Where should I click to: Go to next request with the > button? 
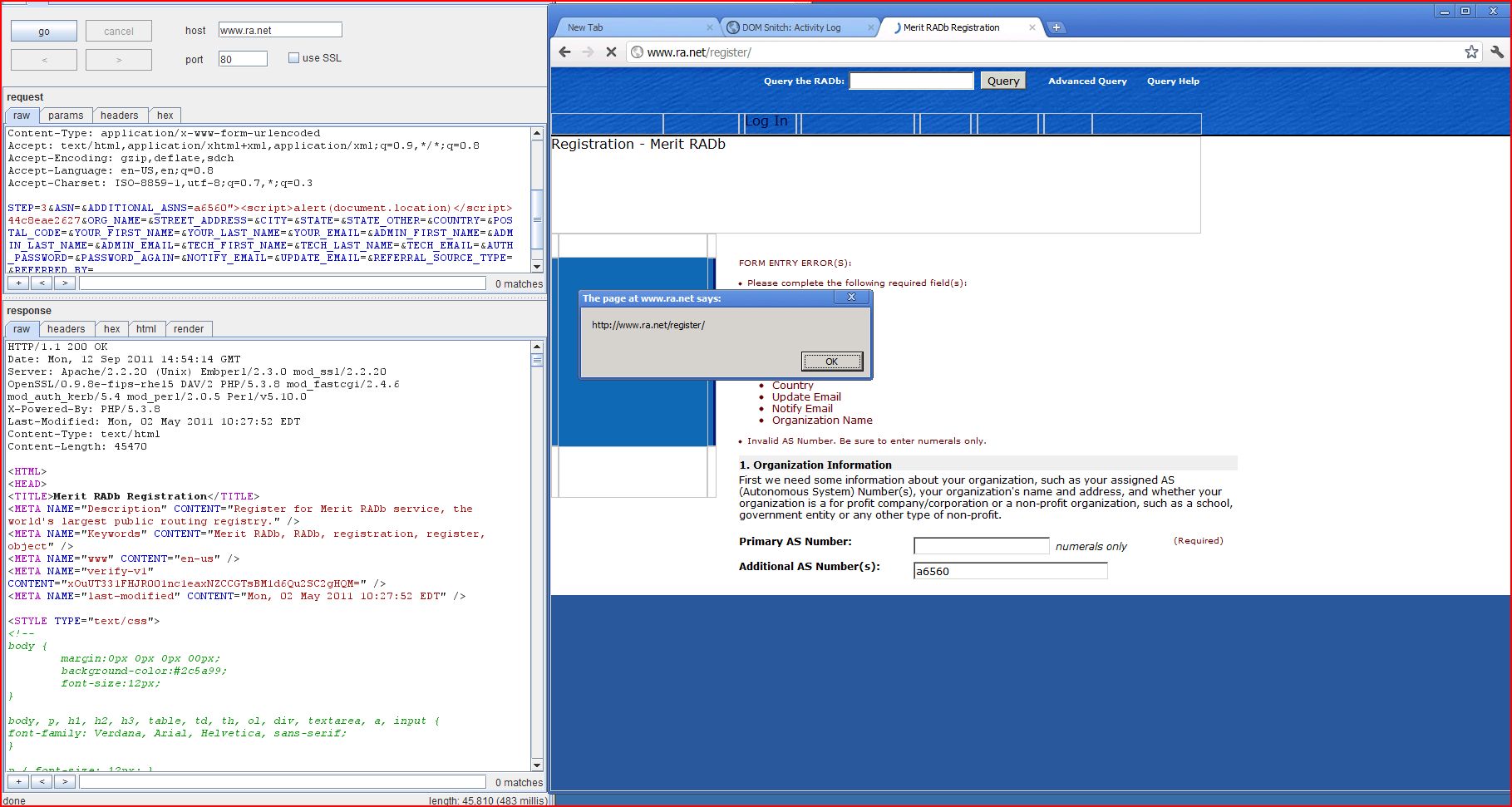click(119, 60)
